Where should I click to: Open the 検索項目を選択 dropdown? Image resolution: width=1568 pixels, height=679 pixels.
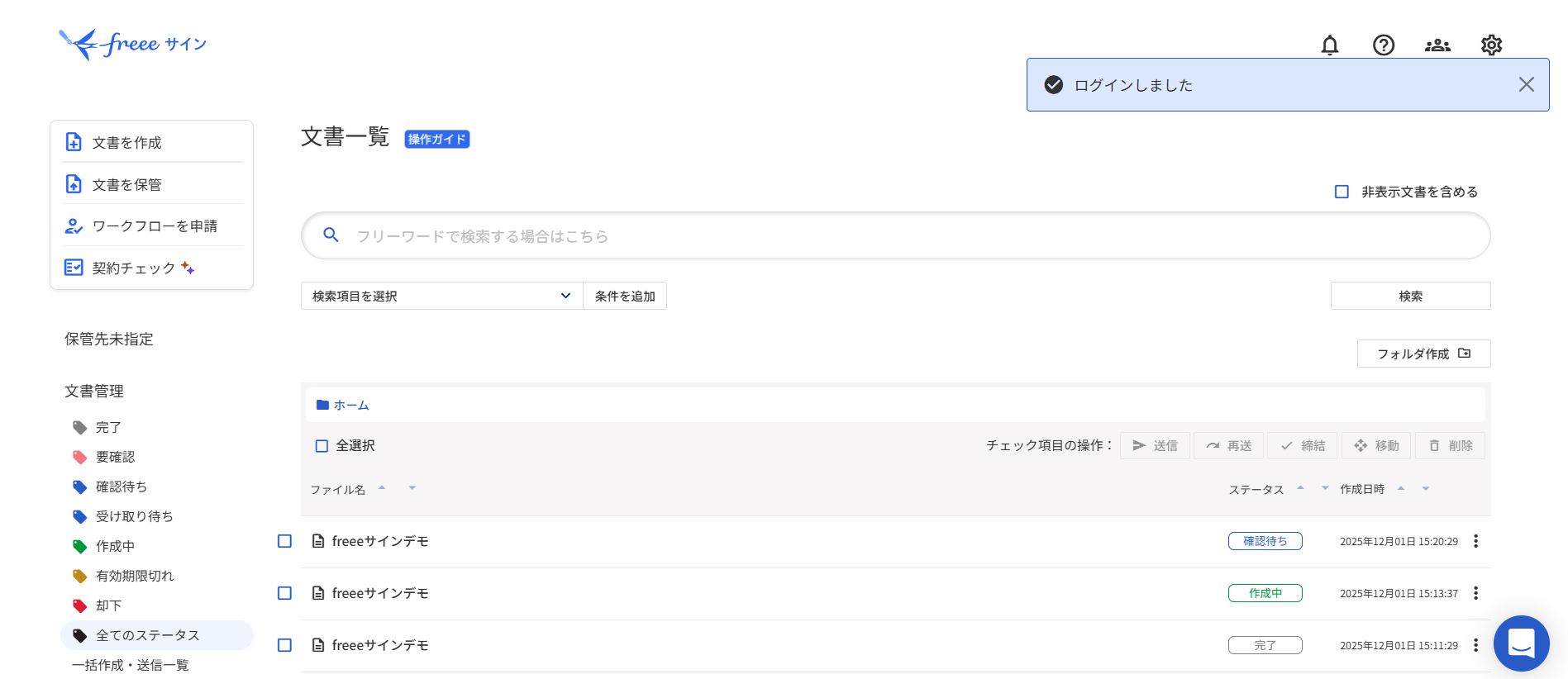pyautogui.click(x=442, y=296)
